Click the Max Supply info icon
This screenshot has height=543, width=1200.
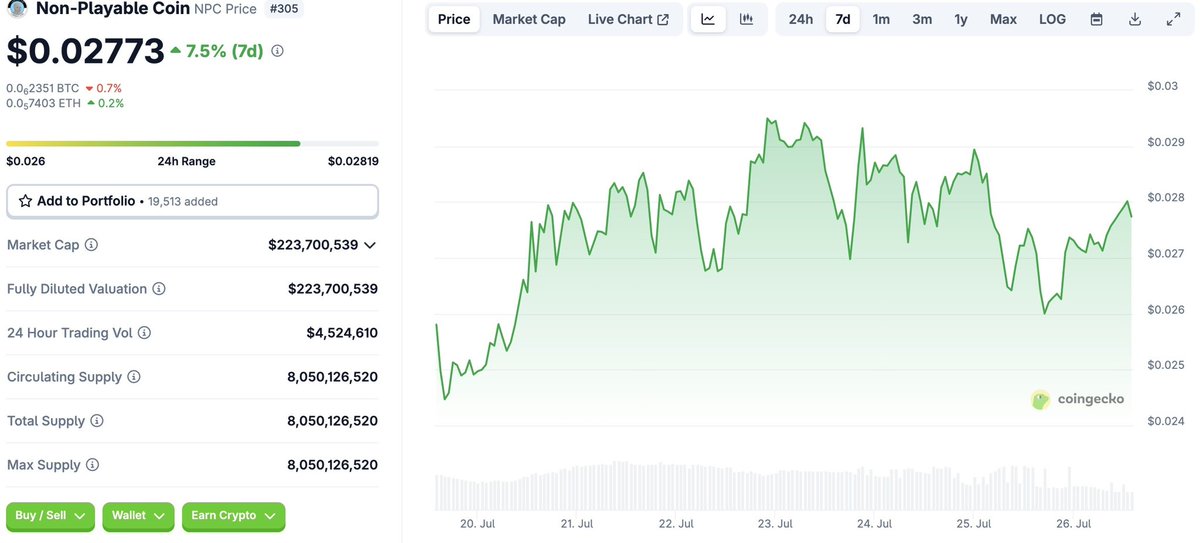[x=92, y=465]
